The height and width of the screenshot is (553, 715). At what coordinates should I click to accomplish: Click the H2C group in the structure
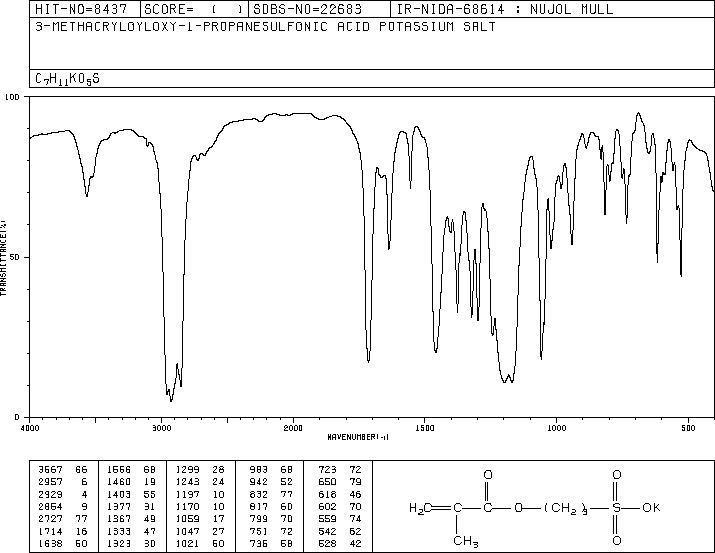[x=420, y=508]
